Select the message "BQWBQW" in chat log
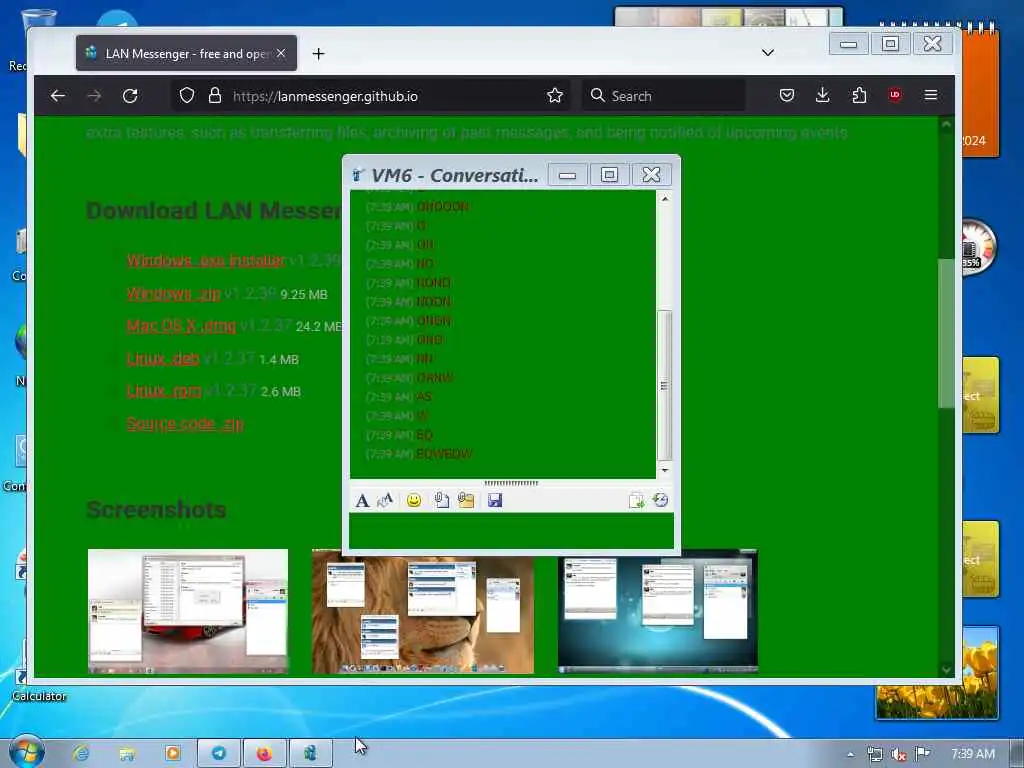The width and height of the screenshot is (1024, 768). (444, 454)
